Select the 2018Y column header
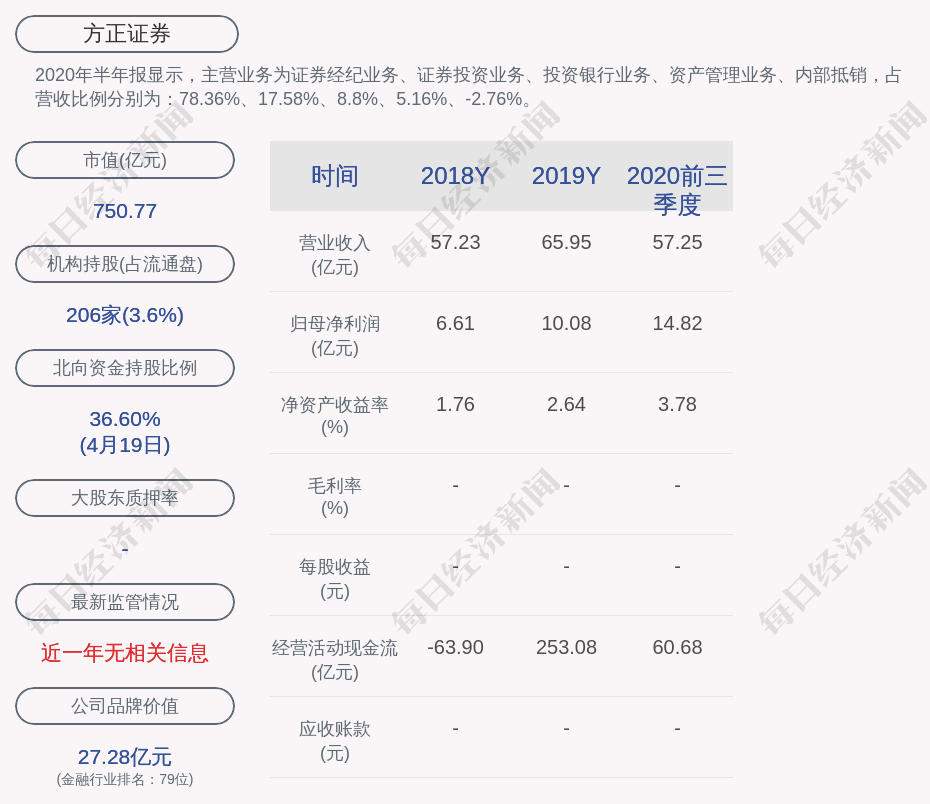 tap(456, 176)
